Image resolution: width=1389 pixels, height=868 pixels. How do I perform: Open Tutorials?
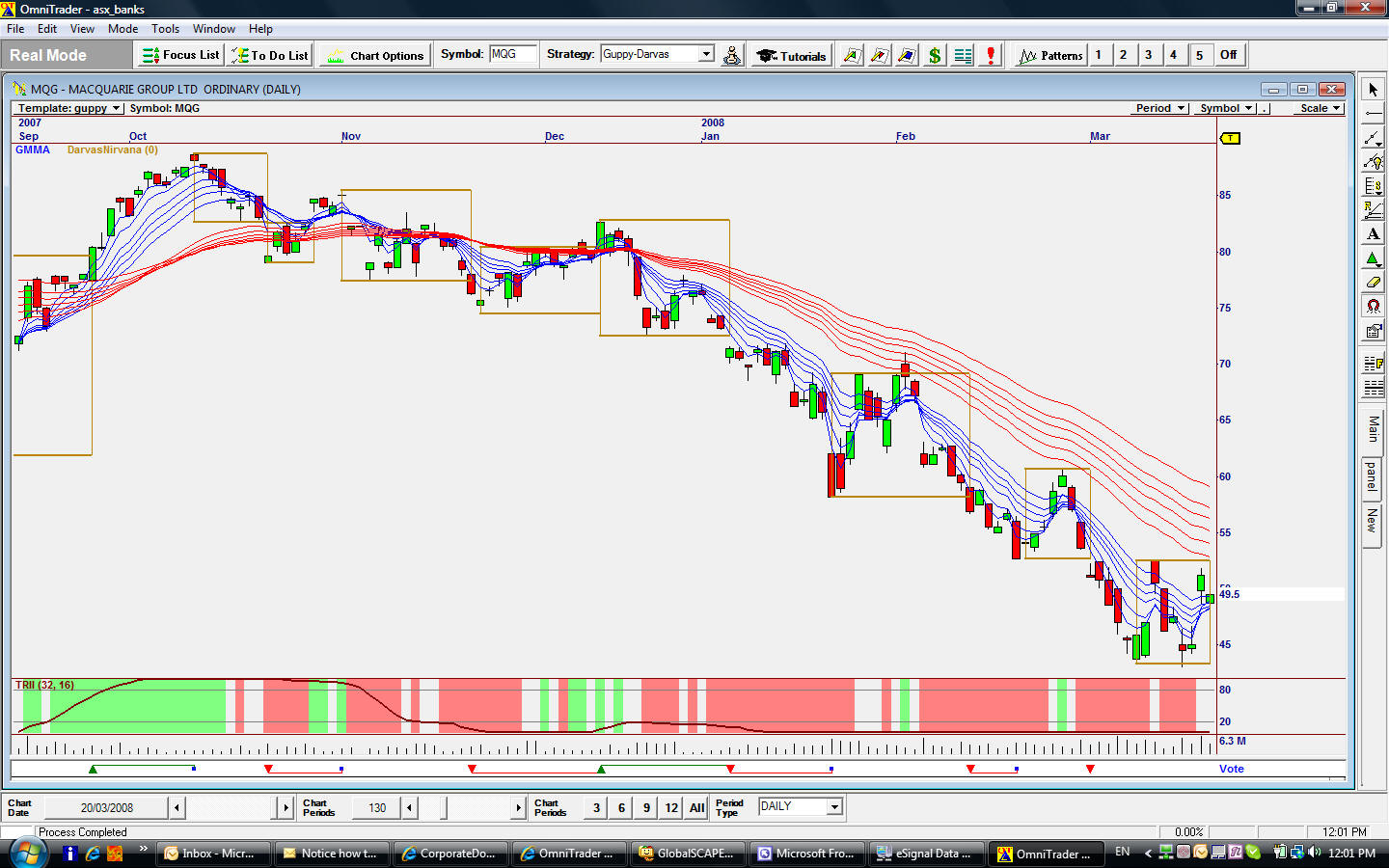tap(791, 55)
